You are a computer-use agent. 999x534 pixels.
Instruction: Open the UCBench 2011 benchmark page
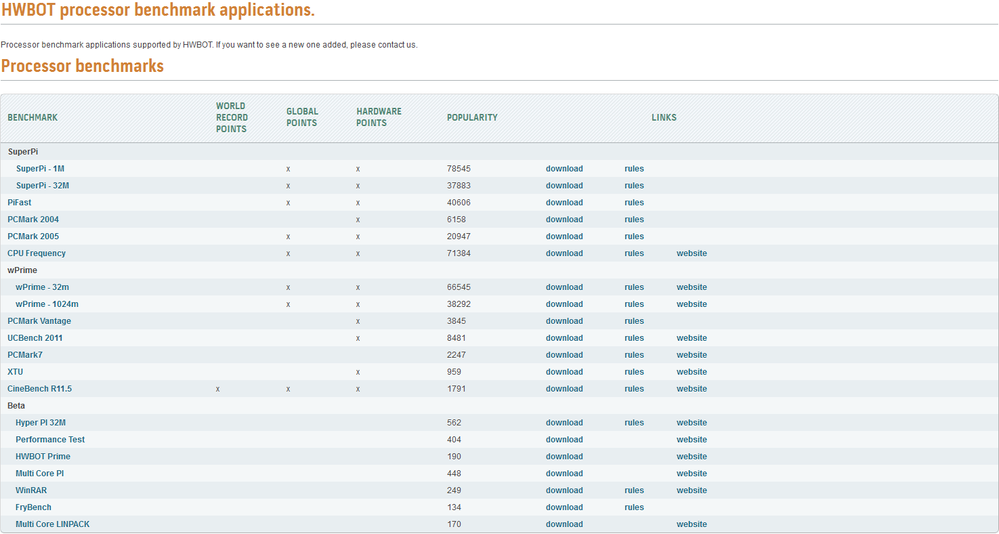pos(35,338)
